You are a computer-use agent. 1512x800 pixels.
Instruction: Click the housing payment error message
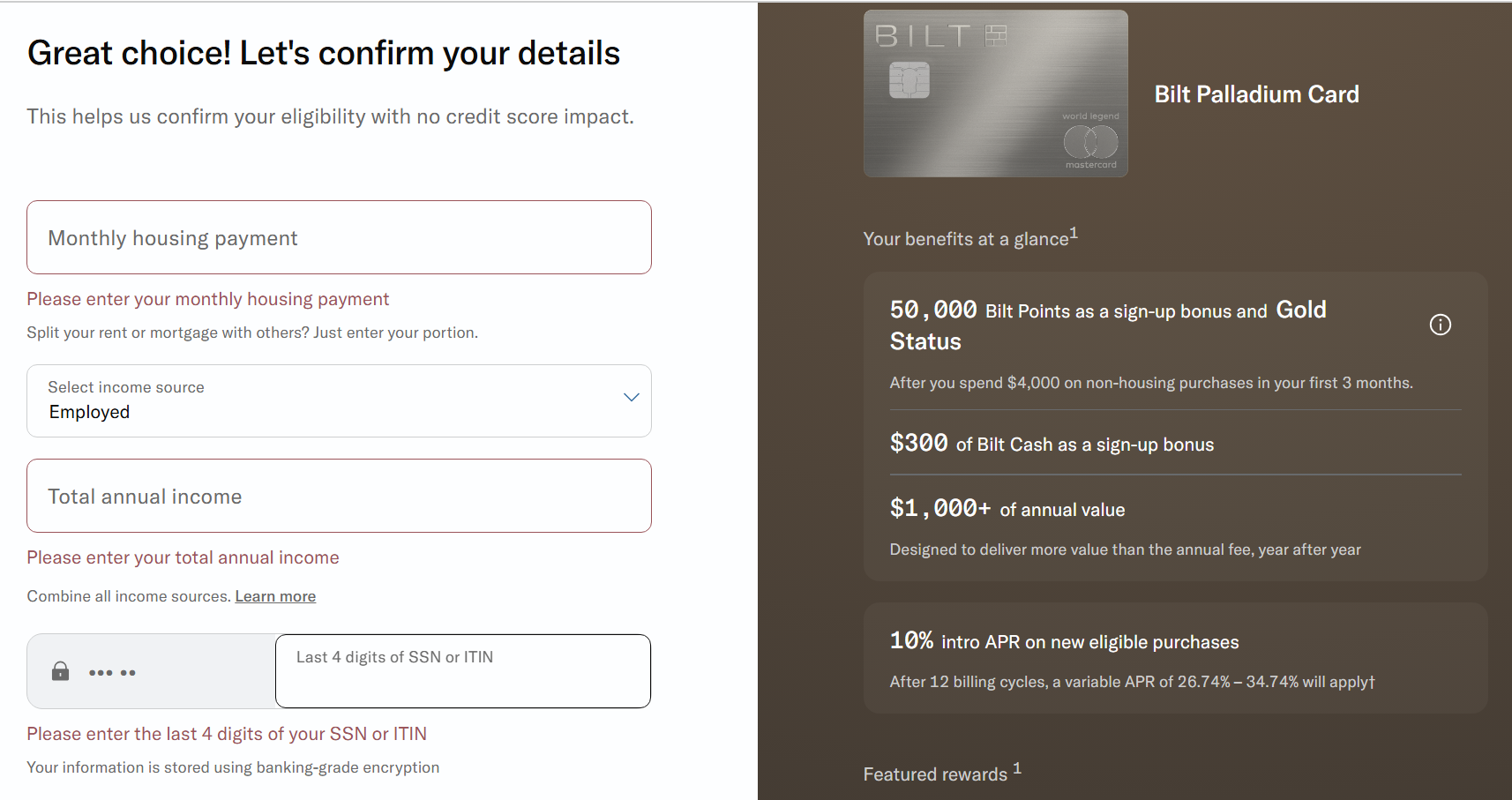pos(207,299)
